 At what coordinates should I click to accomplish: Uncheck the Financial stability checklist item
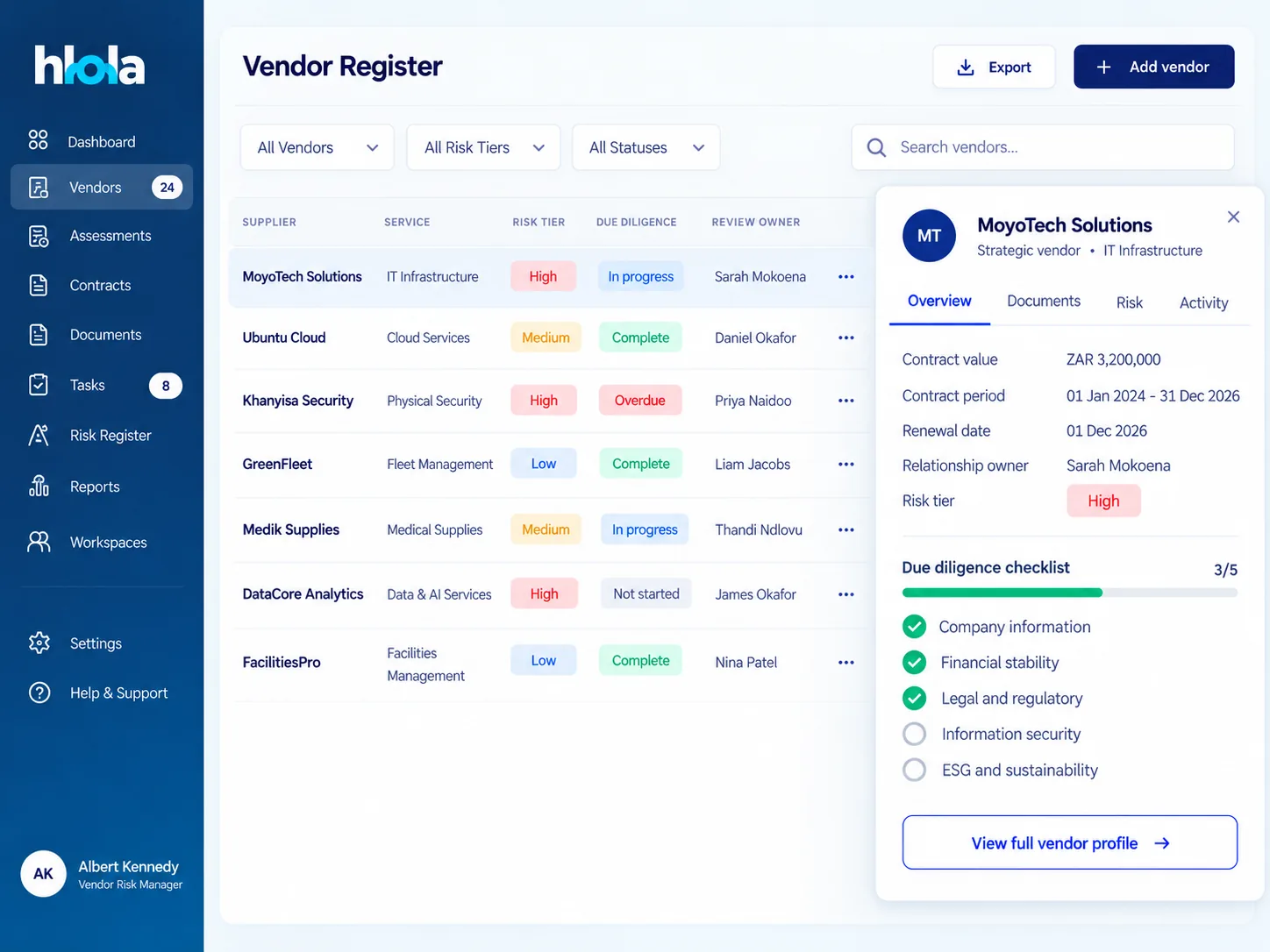[x=914, y=663]
